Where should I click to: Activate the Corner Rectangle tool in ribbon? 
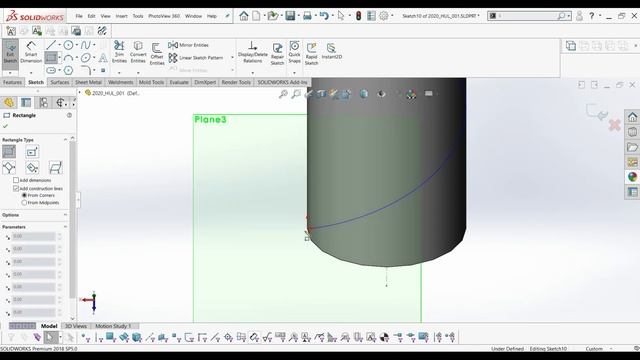pos(51,58)
